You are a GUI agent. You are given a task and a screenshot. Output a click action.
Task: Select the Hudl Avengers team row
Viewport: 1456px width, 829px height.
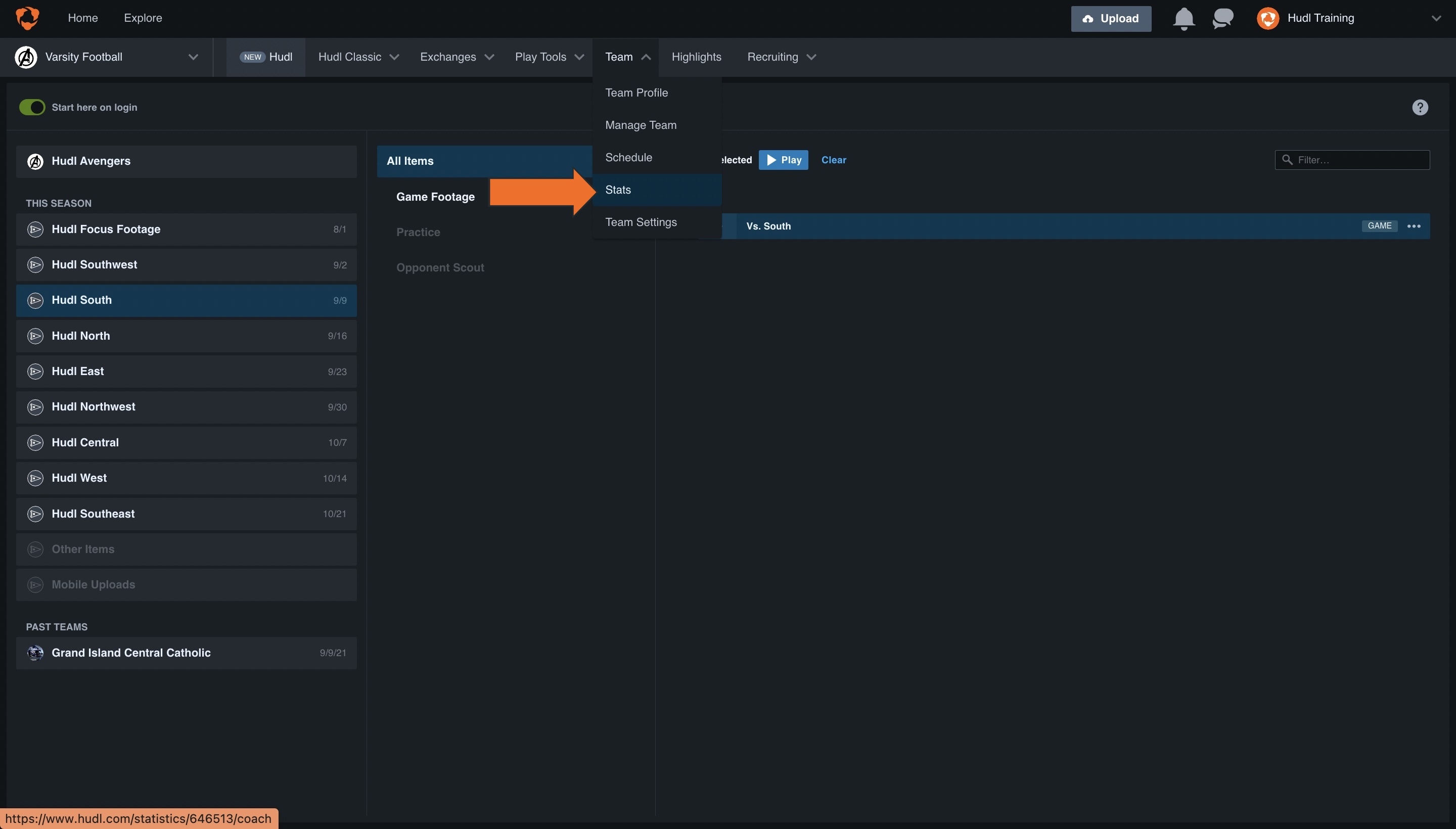pos(186,162)
